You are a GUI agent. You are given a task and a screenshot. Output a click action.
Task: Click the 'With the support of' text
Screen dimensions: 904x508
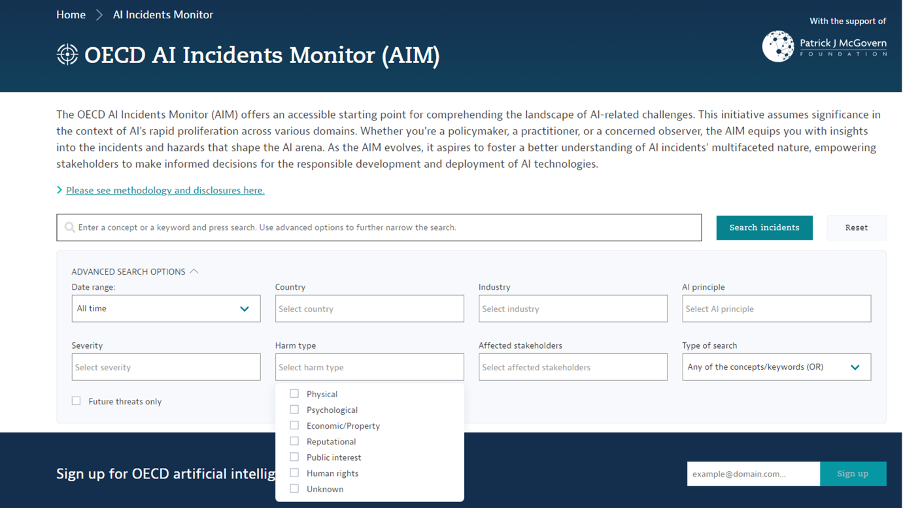pyautogui.click(x=848, y=21)
